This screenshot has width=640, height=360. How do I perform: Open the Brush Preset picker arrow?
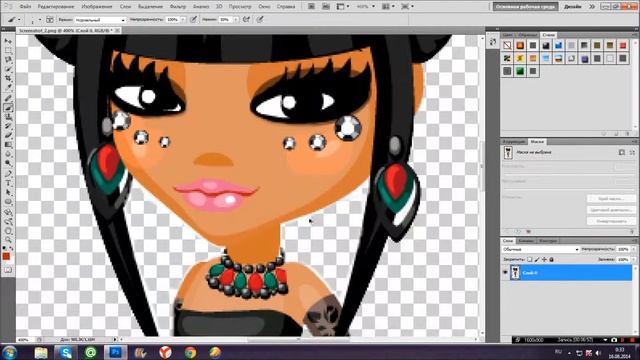pos(40,20)
